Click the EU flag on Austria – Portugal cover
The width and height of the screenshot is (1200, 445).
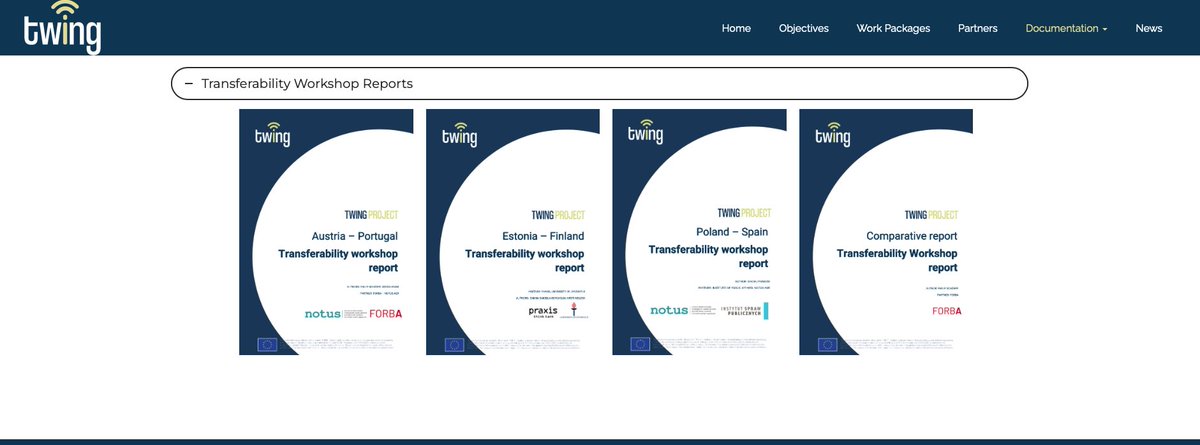pyautogui.click(x=267, y=345)
